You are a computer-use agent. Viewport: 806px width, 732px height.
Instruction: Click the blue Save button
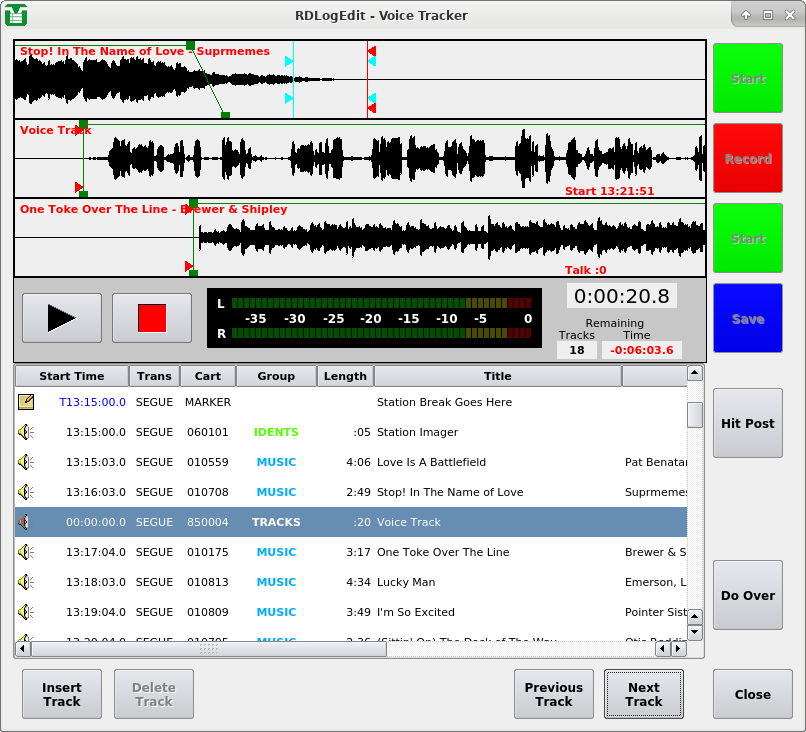[x=747, y=319]
